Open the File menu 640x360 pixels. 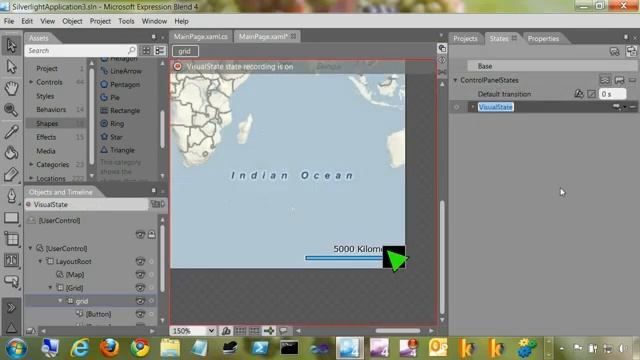tap(9, 21)
